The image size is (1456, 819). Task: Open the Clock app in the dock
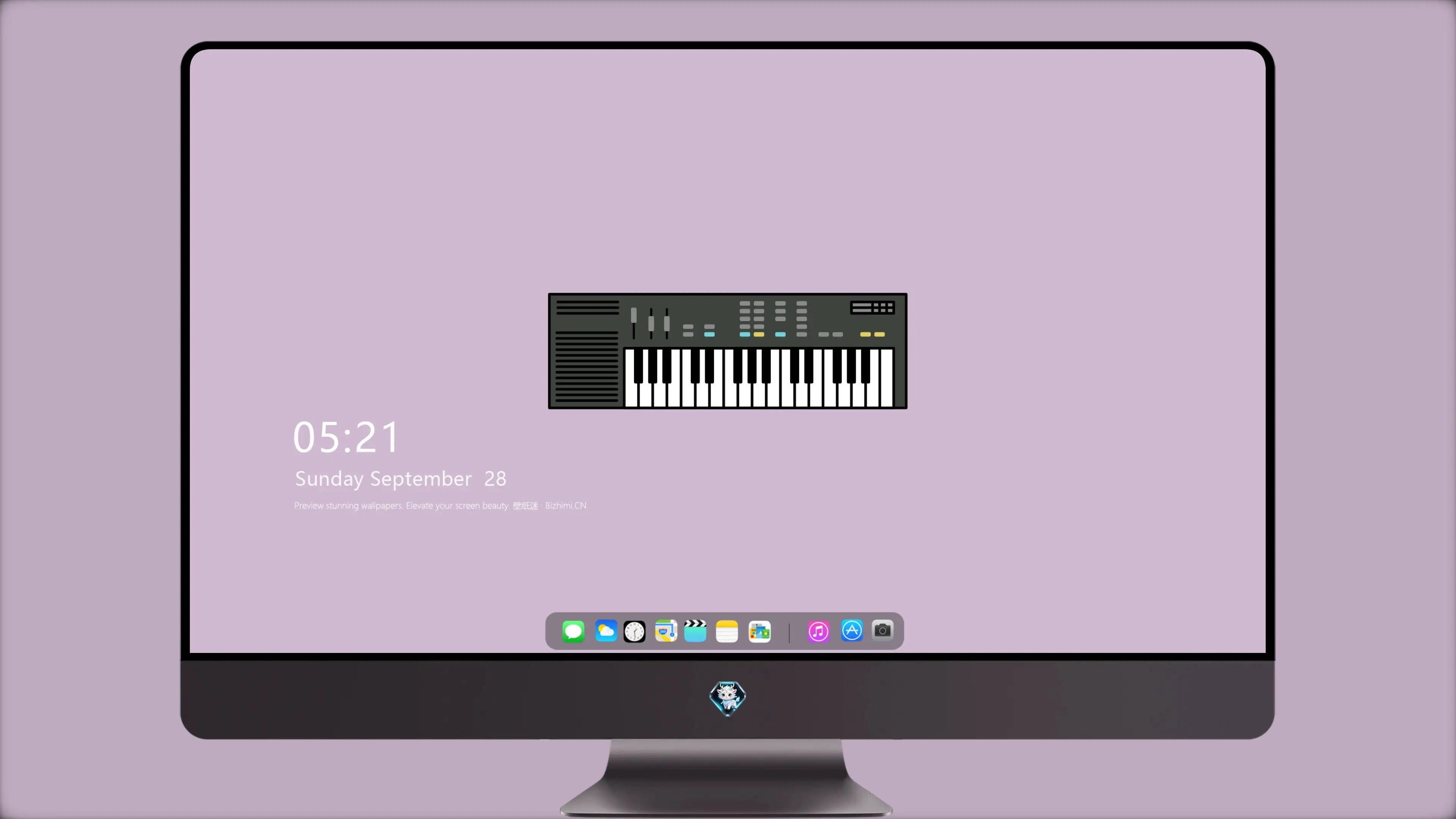coord(634,631)
